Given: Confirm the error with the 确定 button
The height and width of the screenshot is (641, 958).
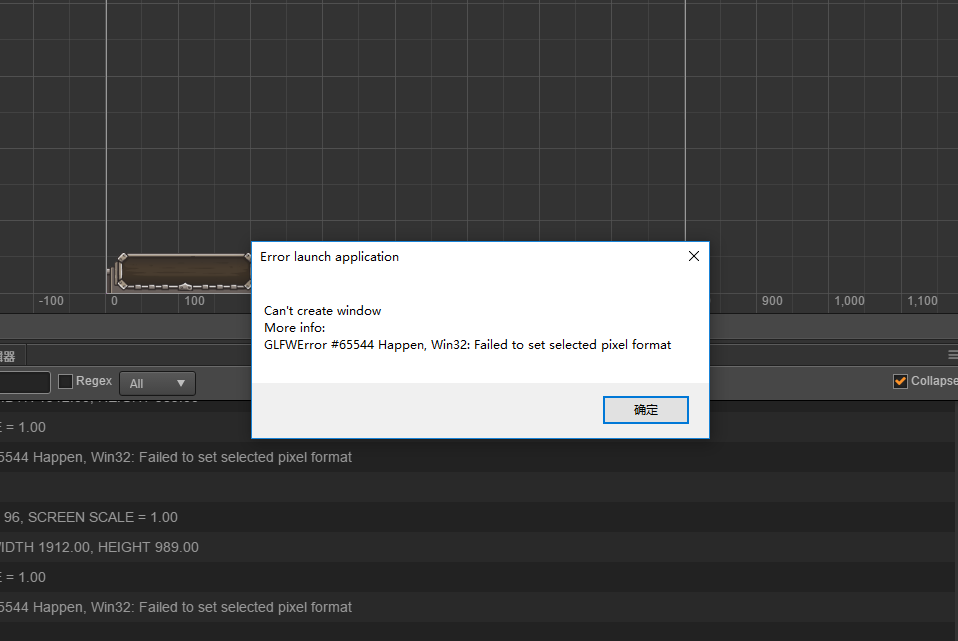Looking at the screenshot, I should click(645, 409).
